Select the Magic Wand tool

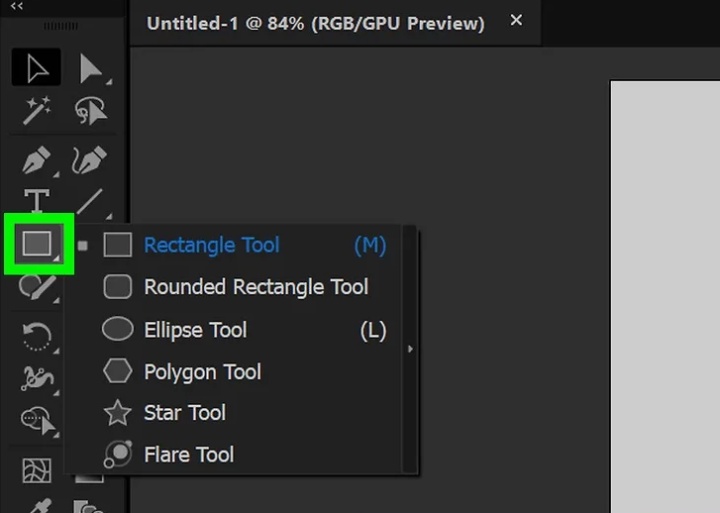[x=37, y=110]
